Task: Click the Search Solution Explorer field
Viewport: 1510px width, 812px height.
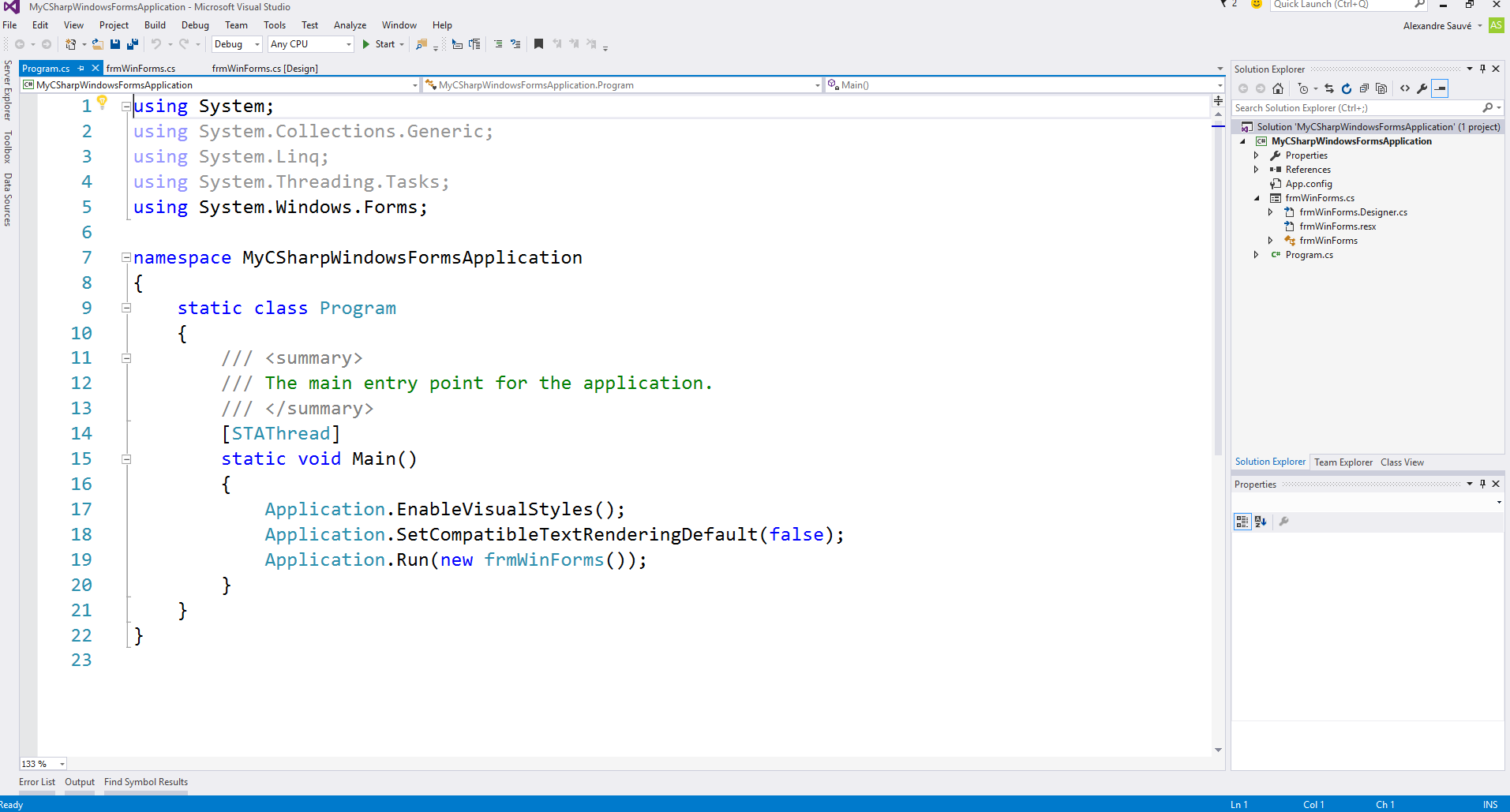Action: [x=1358, y=108]
